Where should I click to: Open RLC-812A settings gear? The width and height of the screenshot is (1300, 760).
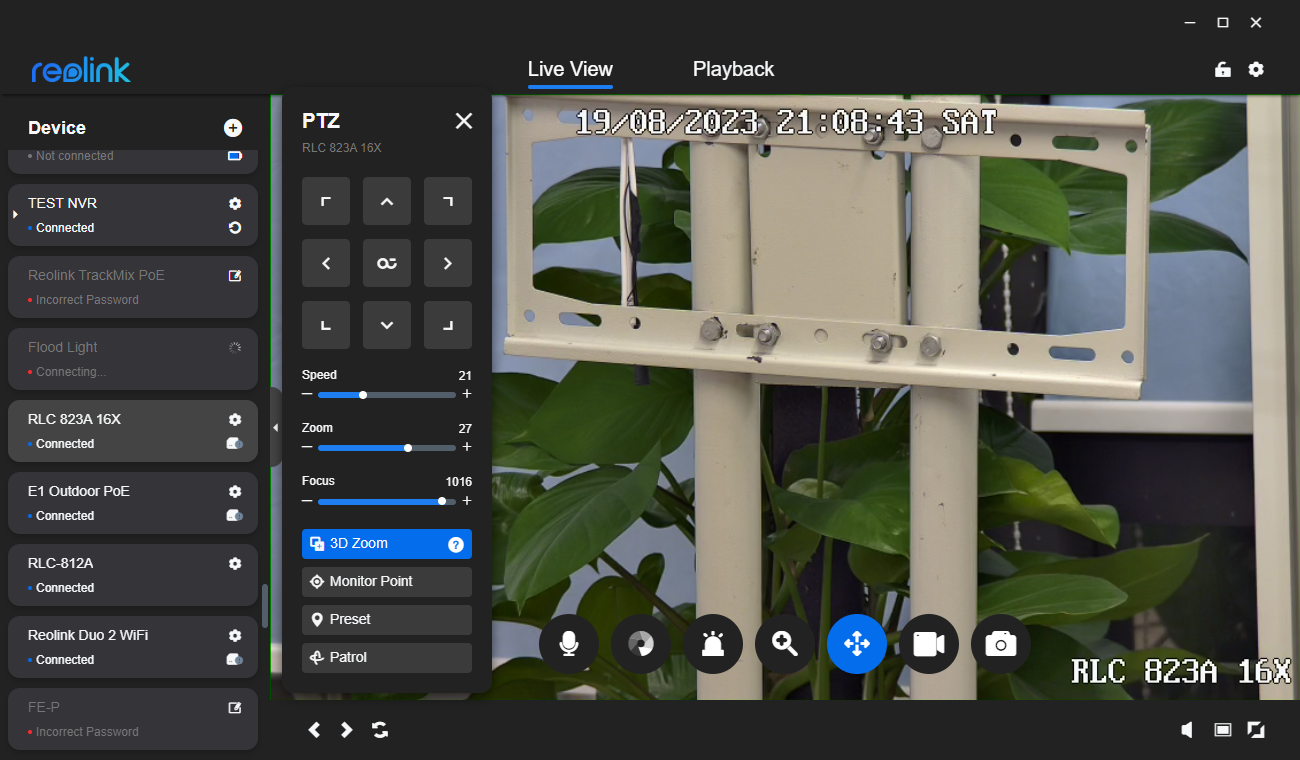tap(235, 563)
